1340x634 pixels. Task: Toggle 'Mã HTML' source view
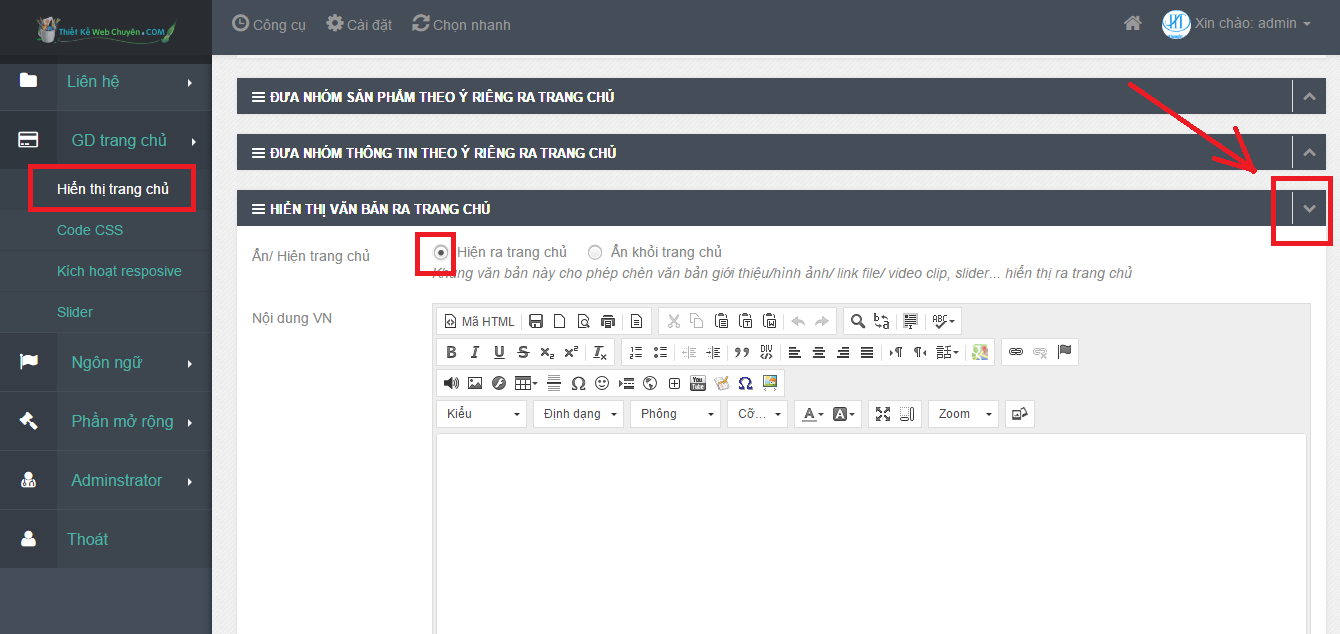[x=480, y=321]
